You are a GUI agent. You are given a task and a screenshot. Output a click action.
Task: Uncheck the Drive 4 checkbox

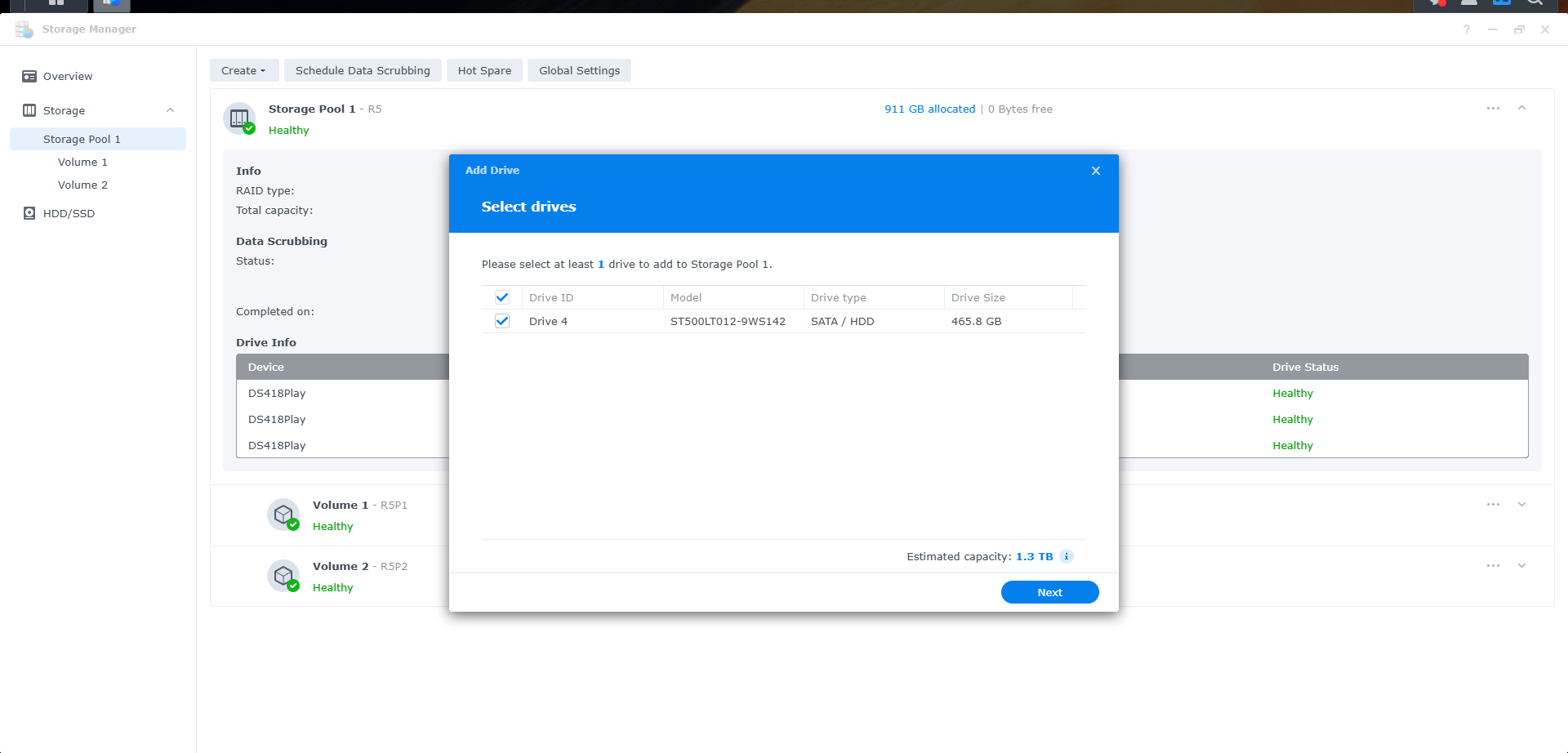(x=502, y=321)
